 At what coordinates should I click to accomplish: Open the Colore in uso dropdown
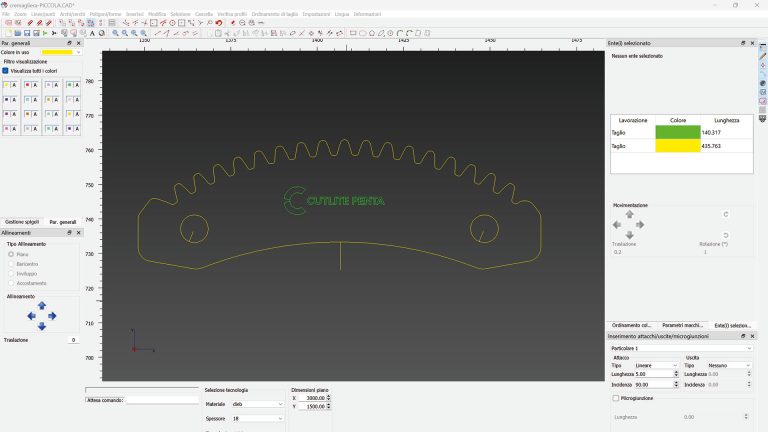[x=78, y=52]
